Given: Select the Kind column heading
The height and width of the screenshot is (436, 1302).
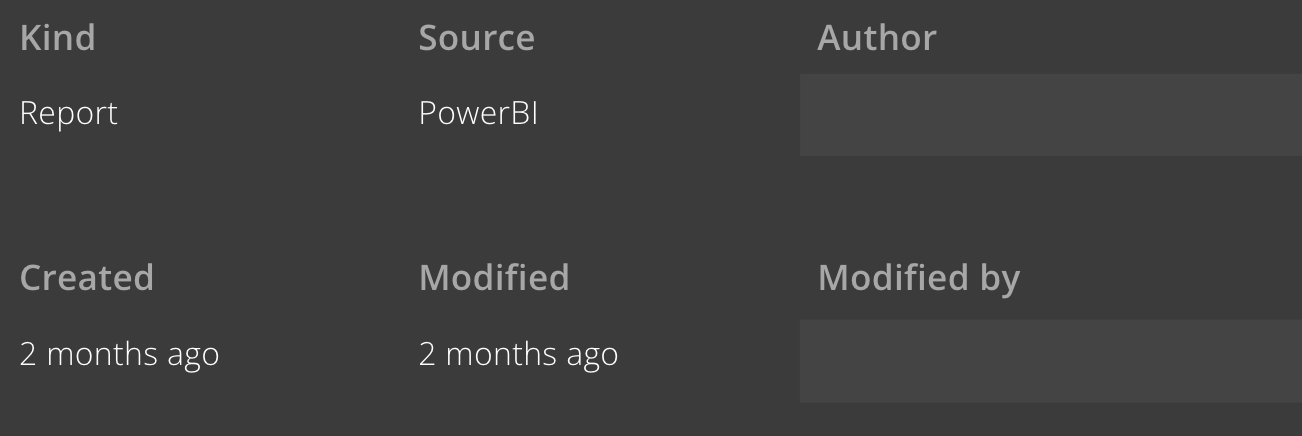Looking at the screenshot, I should [58, 38].
